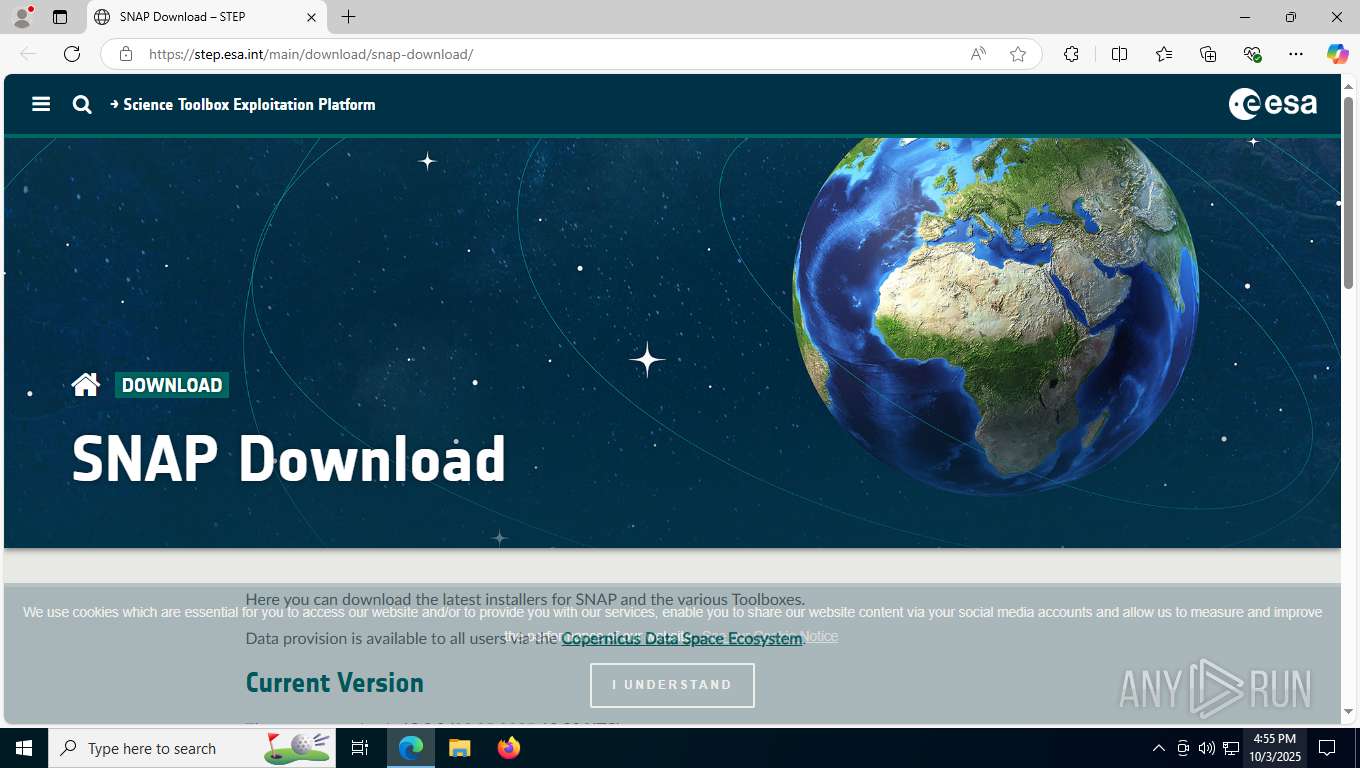
Task: Open Task View on the taskbar
Action: (360, 748)
